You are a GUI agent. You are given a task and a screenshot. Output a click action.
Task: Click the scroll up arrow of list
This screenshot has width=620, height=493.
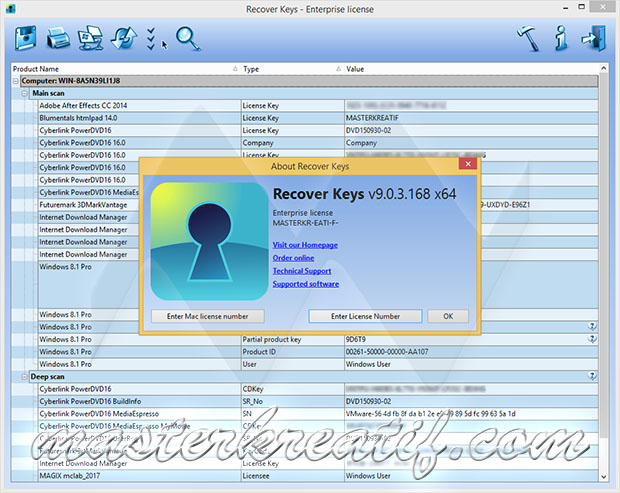tap(603, 68)
